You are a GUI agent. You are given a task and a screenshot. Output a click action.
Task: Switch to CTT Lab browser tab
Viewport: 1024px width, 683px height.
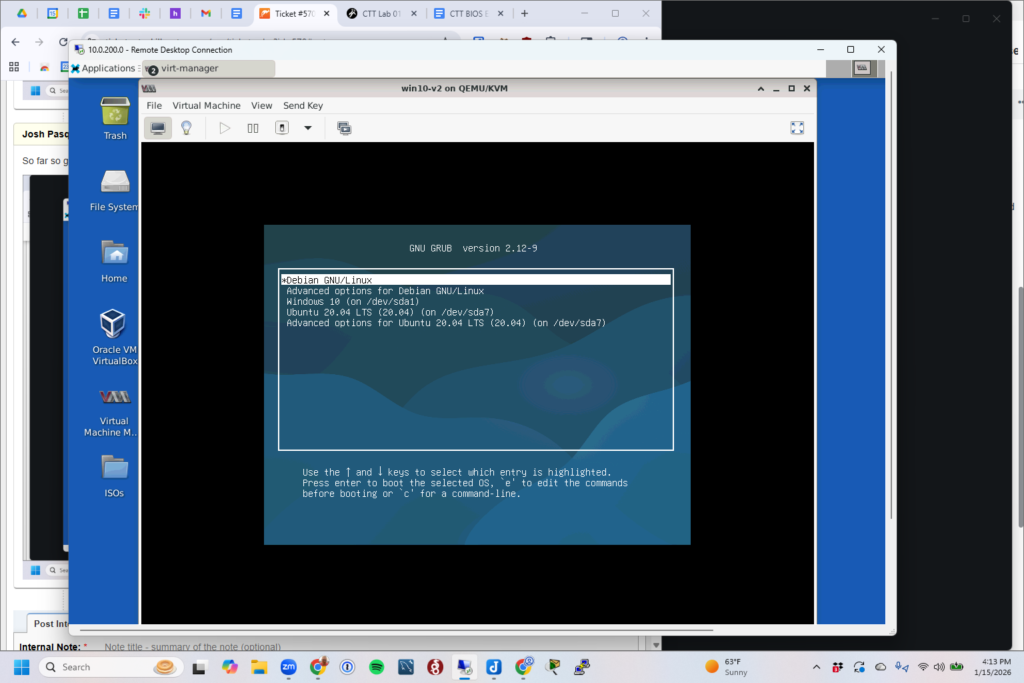383,14
